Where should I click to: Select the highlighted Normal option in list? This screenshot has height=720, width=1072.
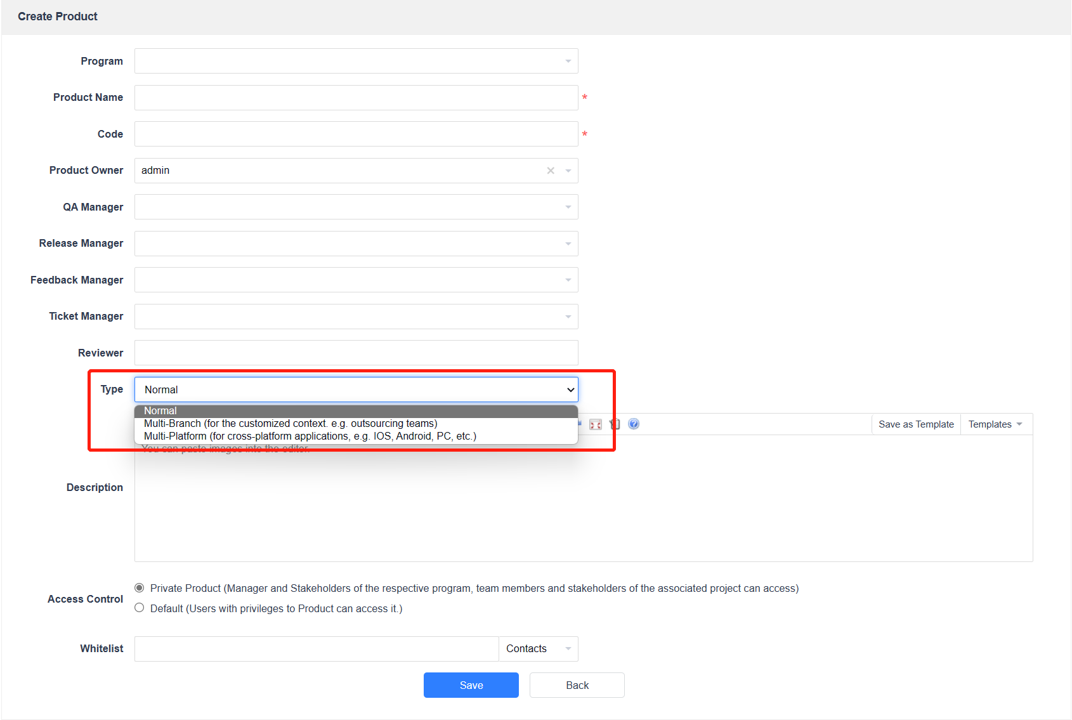161,411
